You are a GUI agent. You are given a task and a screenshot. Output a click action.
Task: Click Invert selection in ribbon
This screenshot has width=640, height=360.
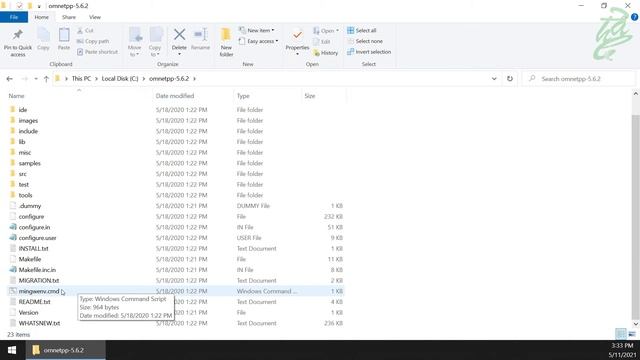tap(369, 52)
